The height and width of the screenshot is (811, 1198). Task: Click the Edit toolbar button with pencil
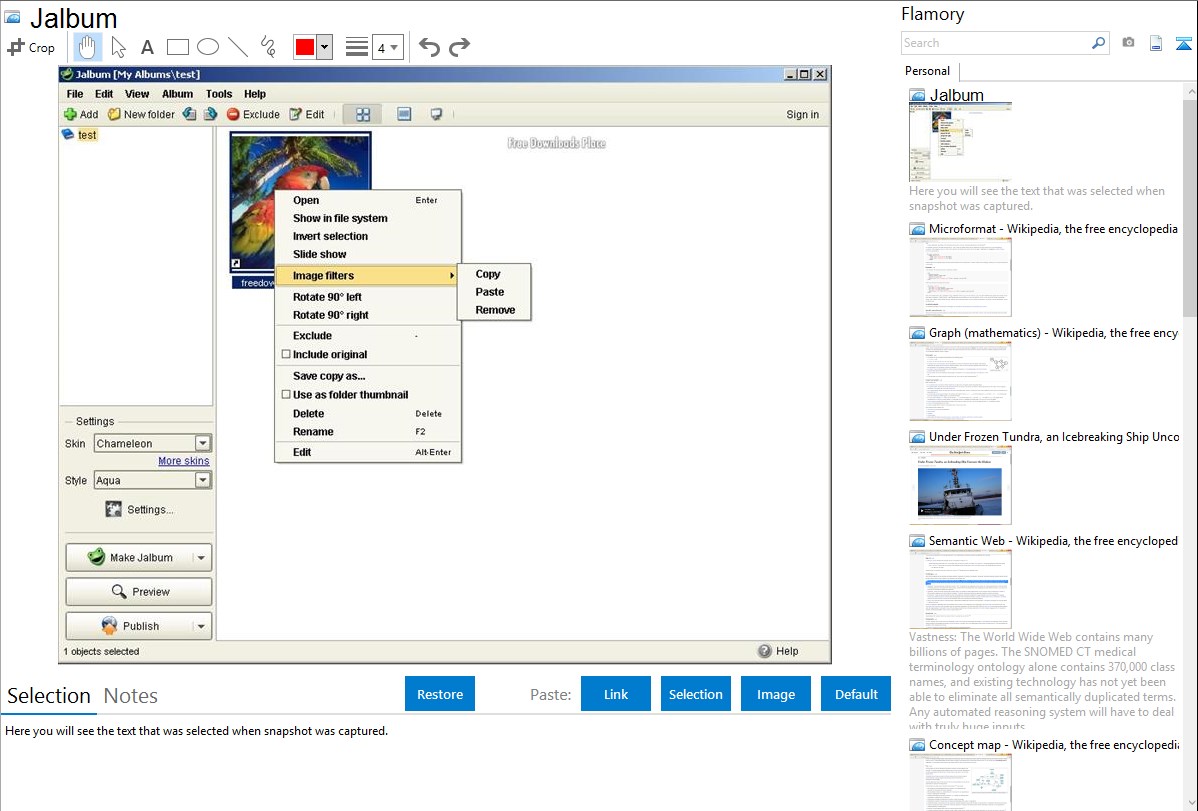click(307, 115)
